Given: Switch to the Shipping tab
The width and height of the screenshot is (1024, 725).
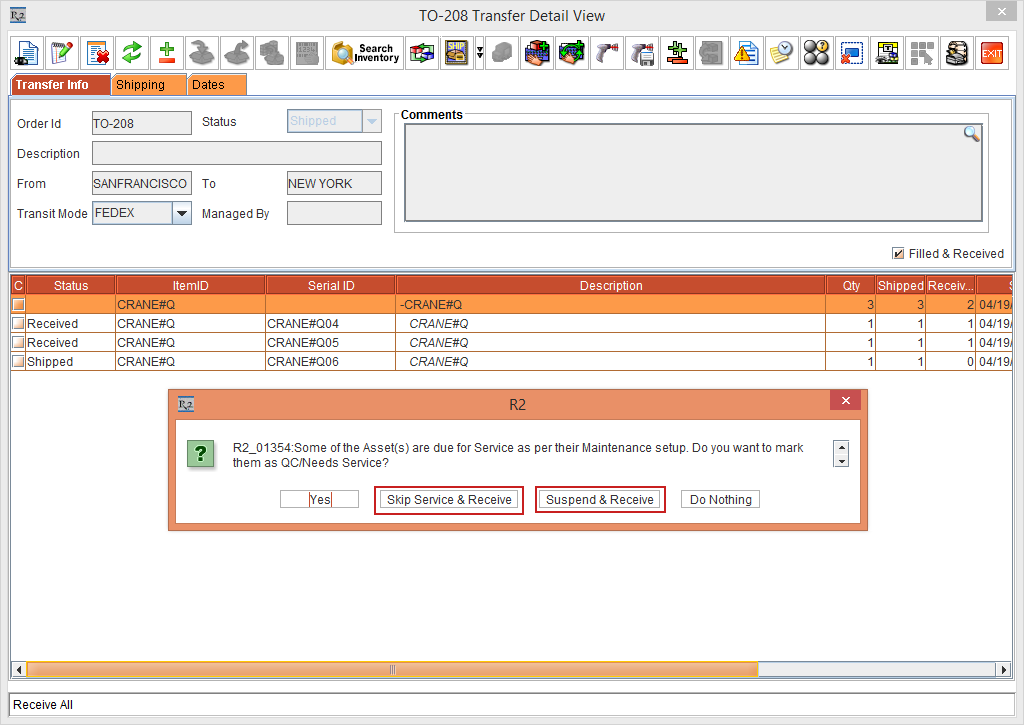Looking at the screenshot, I should pos(149,85).
